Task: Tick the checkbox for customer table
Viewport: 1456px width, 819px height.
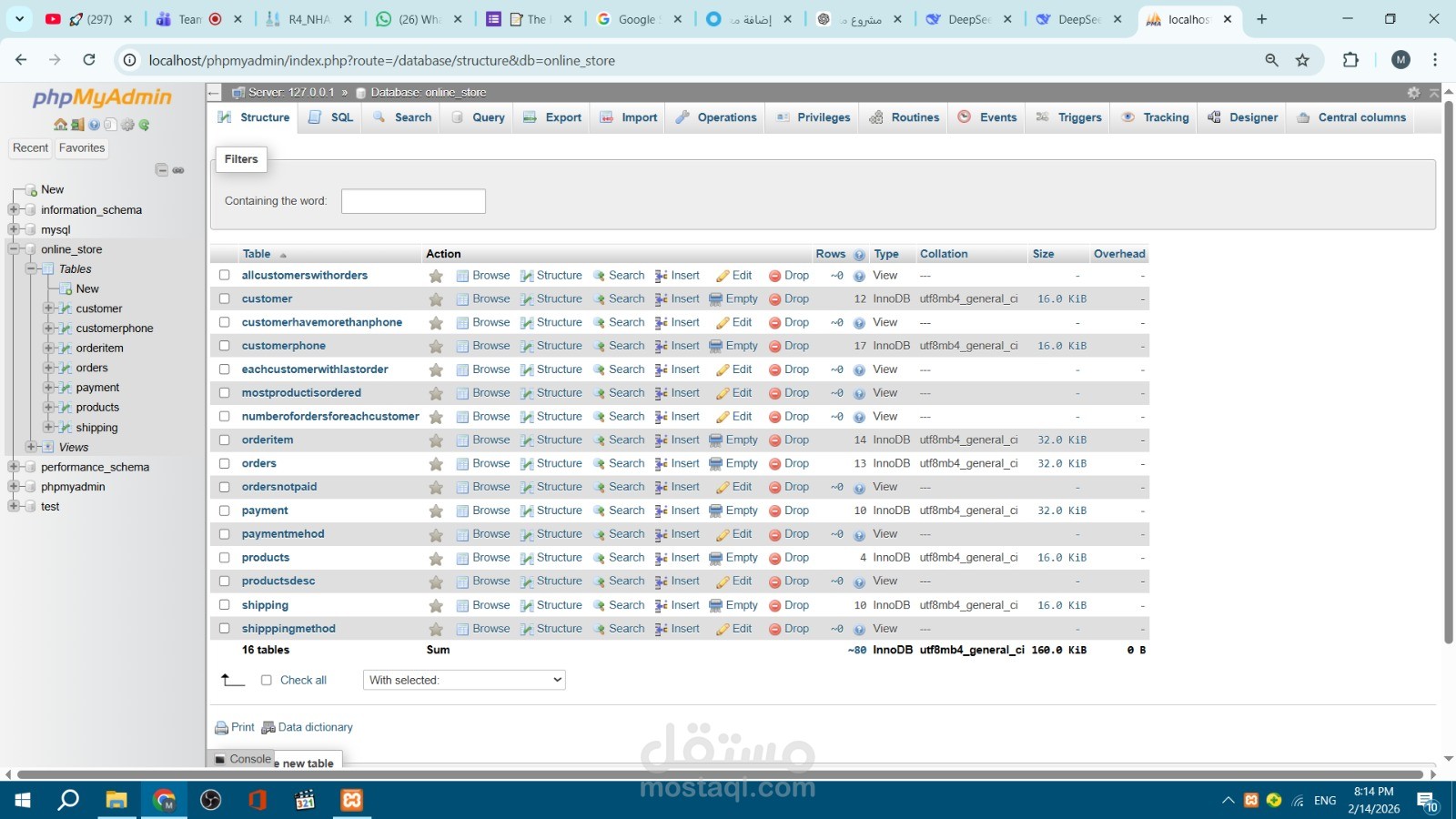Action: [224, 299]
